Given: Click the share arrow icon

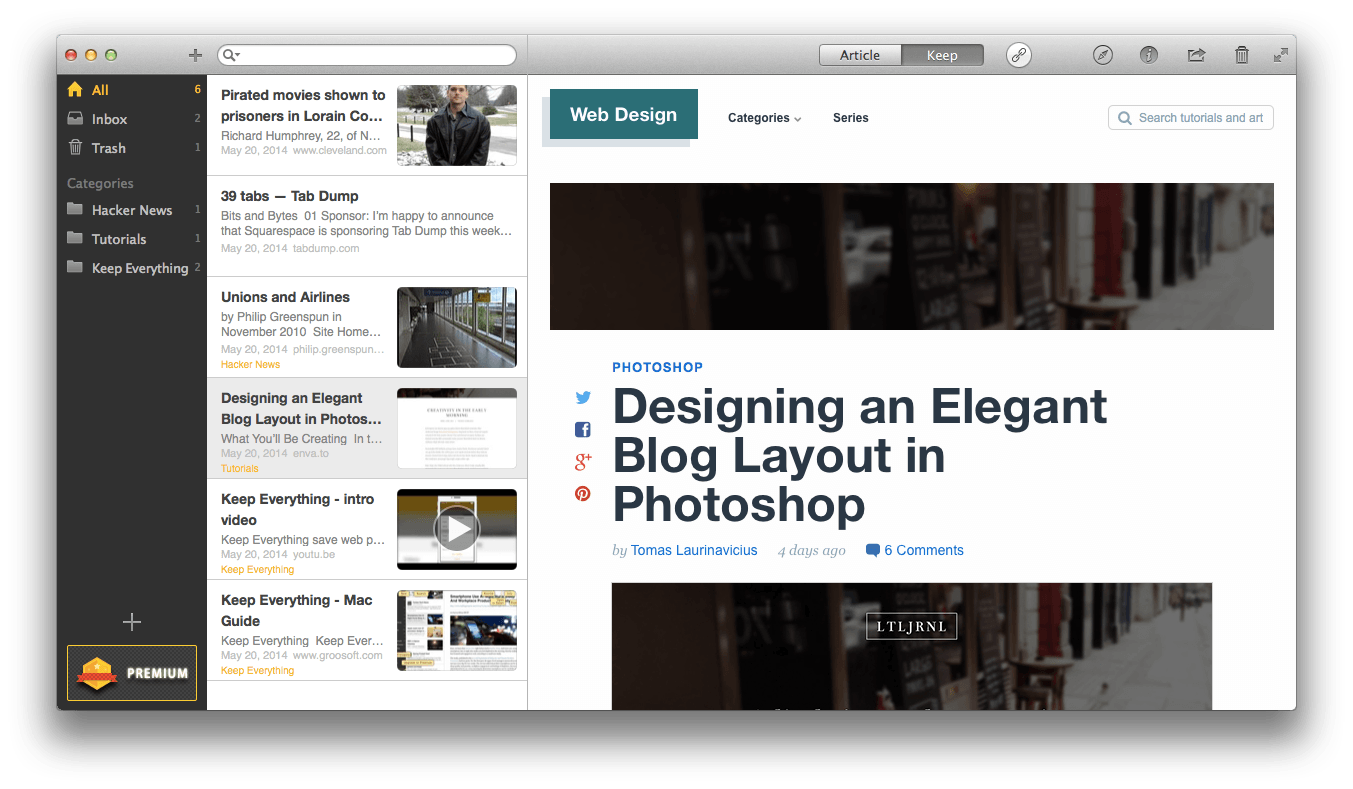Looking at the screenshot, I should pyautogui.click(x=1196, y=55).
